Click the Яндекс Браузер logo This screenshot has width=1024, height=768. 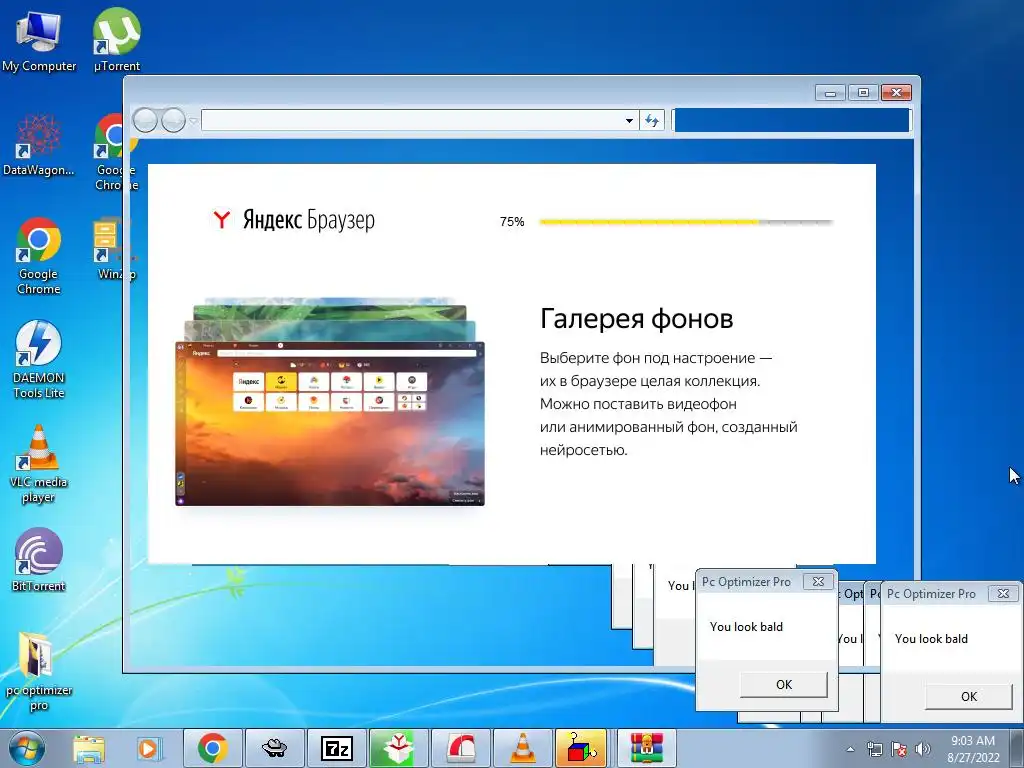pos(294,219)
